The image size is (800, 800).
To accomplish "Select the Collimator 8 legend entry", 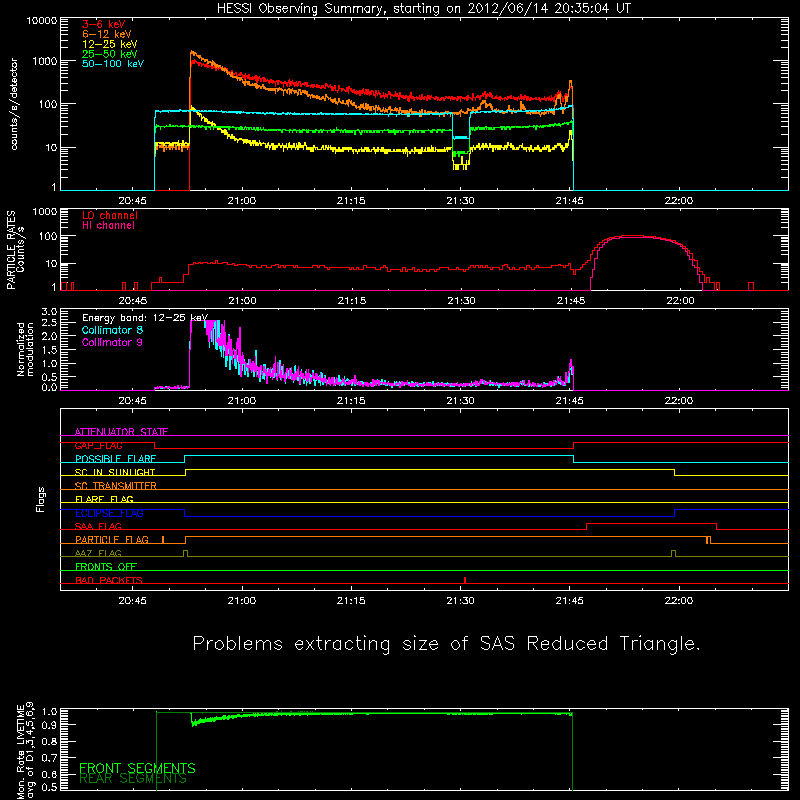I will [x=112, y=330].
